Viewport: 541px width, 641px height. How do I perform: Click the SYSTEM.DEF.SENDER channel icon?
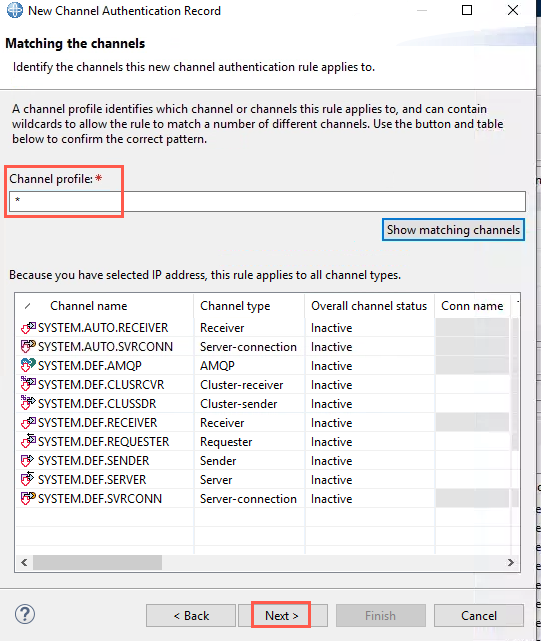[x=27, y=461]
